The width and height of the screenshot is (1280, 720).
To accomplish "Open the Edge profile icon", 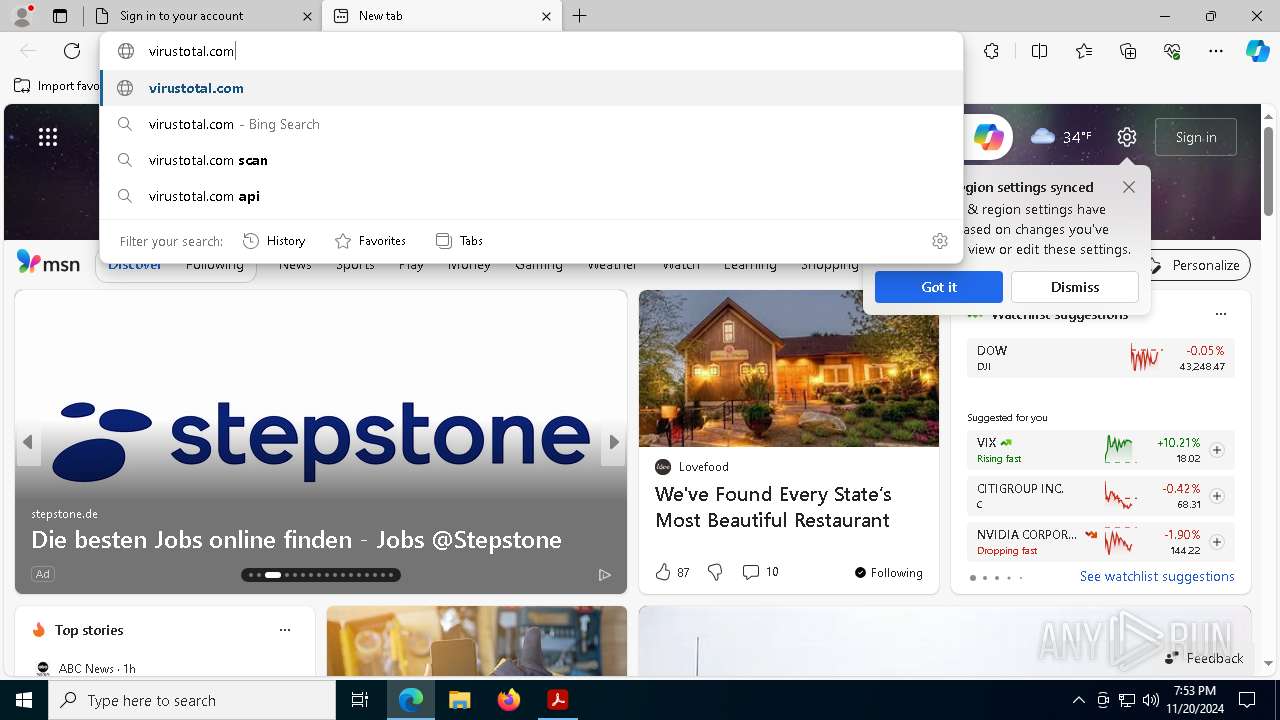I will (x=22, y=16).
